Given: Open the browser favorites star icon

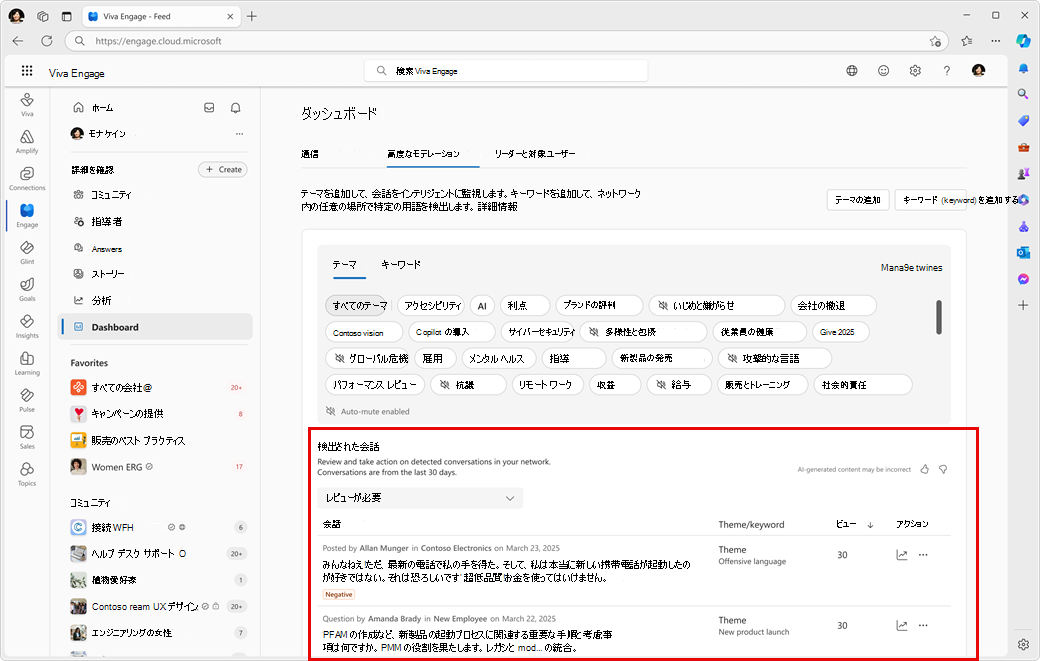Looking at the screenshot, I should [966, 40].
